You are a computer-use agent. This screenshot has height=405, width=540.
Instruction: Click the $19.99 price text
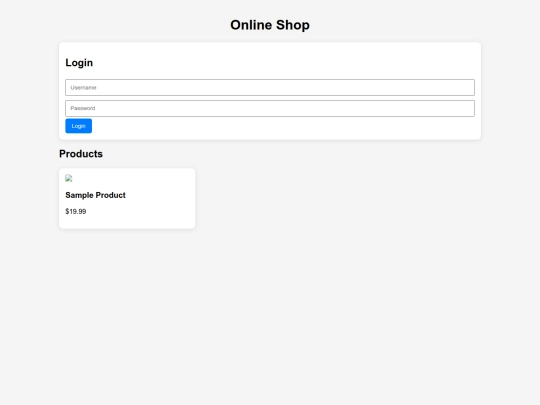[x=76, y=211]
